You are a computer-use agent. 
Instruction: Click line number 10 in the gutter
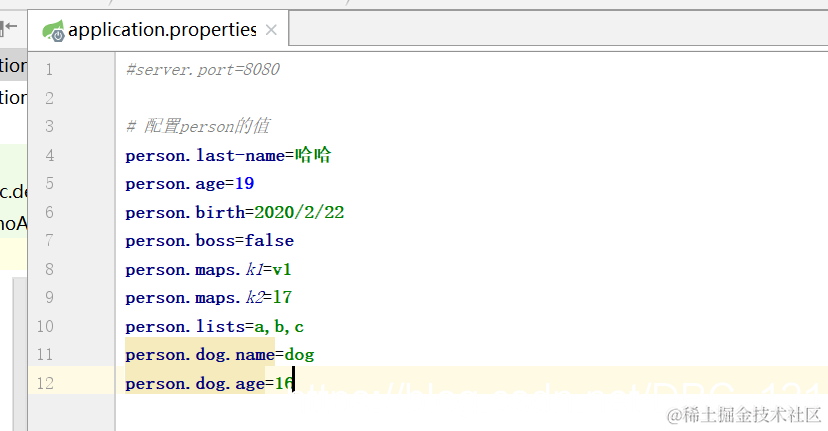coord(45,326)
